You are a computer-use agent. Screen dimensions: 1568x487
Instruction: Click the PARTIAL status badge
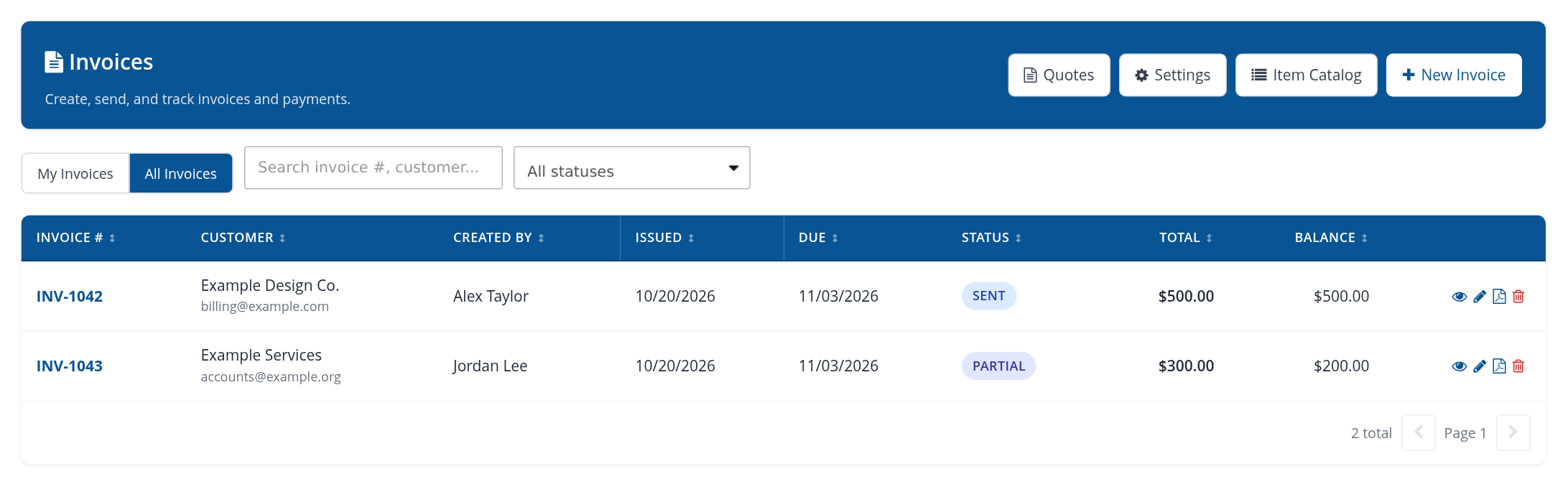pos(998,366)
